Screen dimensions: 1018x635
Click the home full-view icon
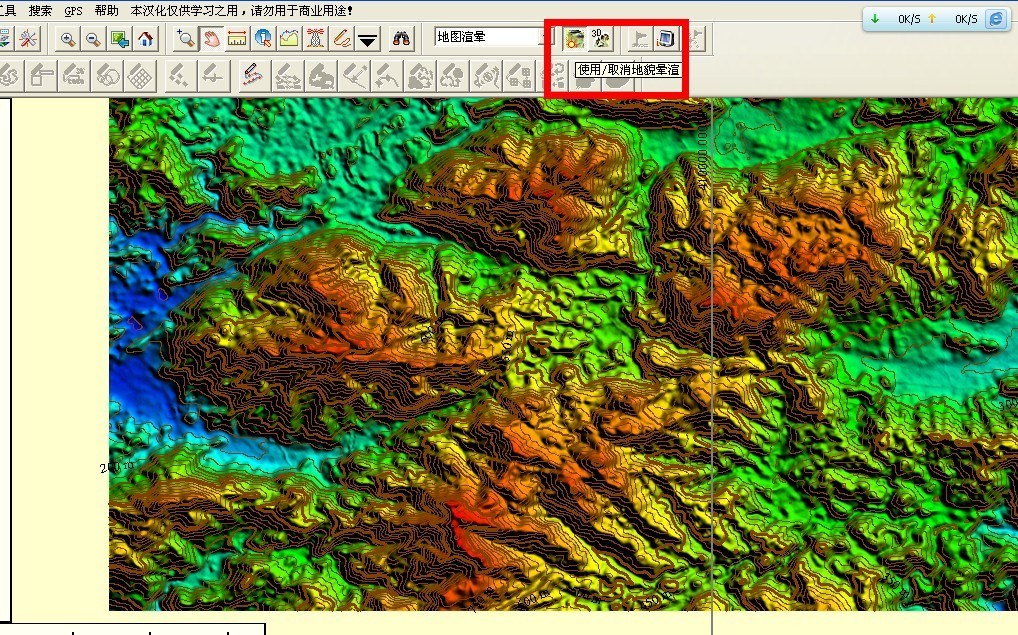coord(146,39)
